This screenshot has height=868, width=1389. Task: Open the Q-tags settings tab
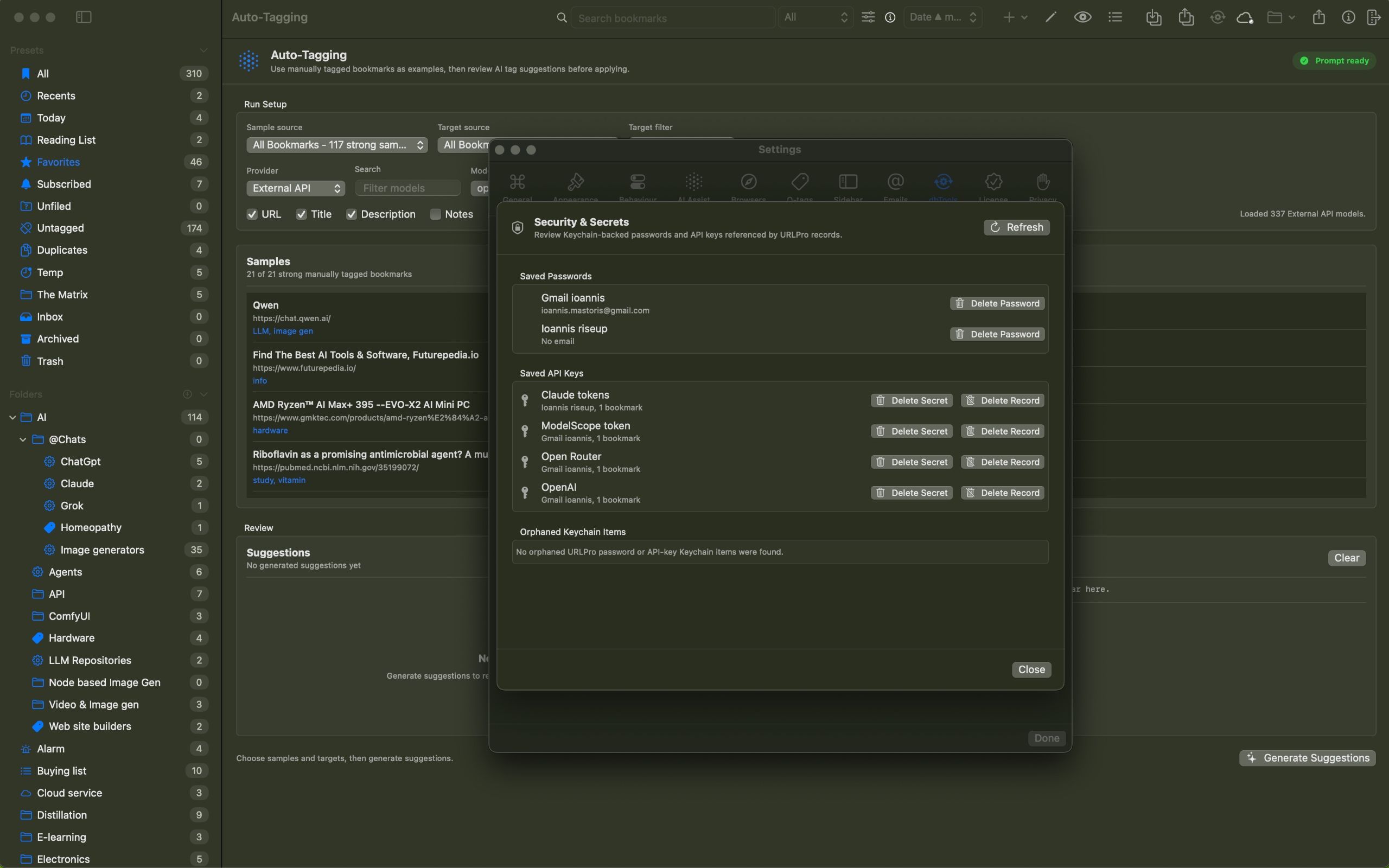tap(800, 187)
